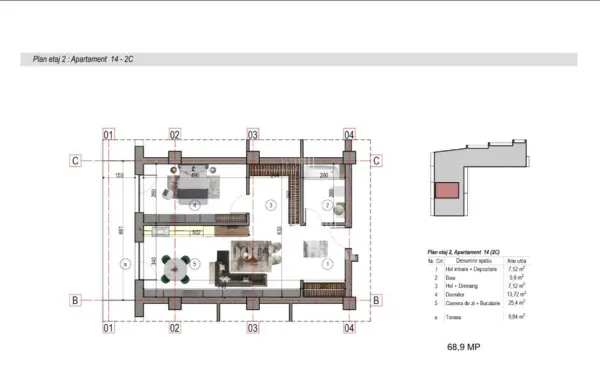Select grid marker 01 above the plan
The height and width of the screenshot is (385, 600).
[x=109, y=135]
